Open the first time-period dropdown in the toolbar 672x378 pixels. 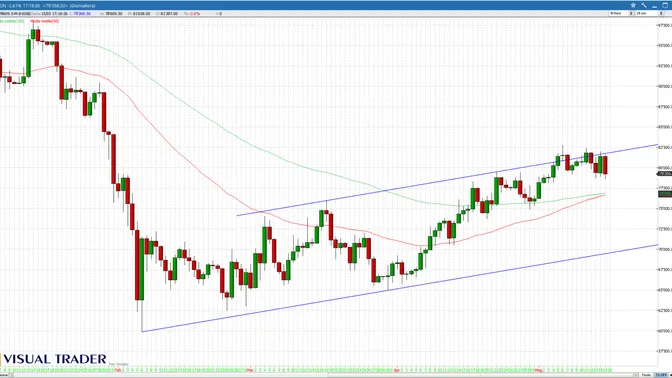click(621, 13)
